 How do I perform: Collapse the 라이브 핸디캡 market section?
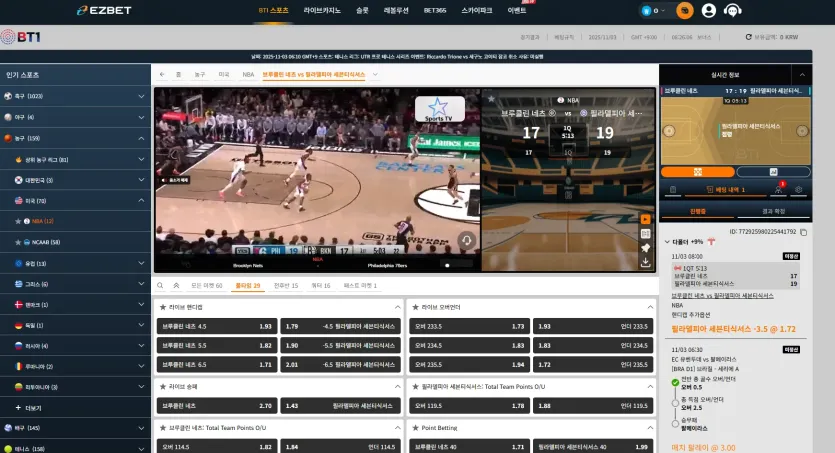click(397, 307)
